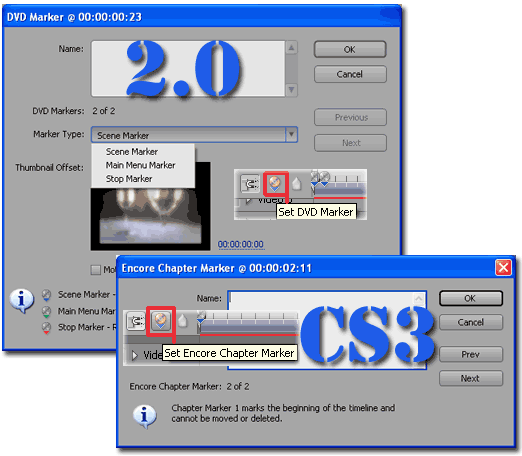Click info icon in DVD Marker dialog

[x=22, y=300]
